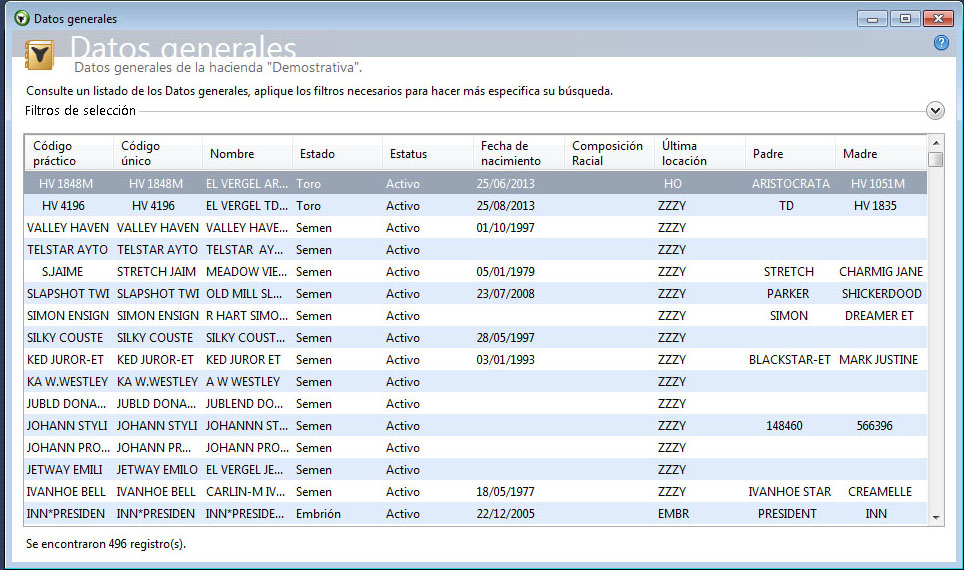This screenshot has height=570, width=964.
Task: Click mother cell CHARMIG JANE
Action: (880, 272)
